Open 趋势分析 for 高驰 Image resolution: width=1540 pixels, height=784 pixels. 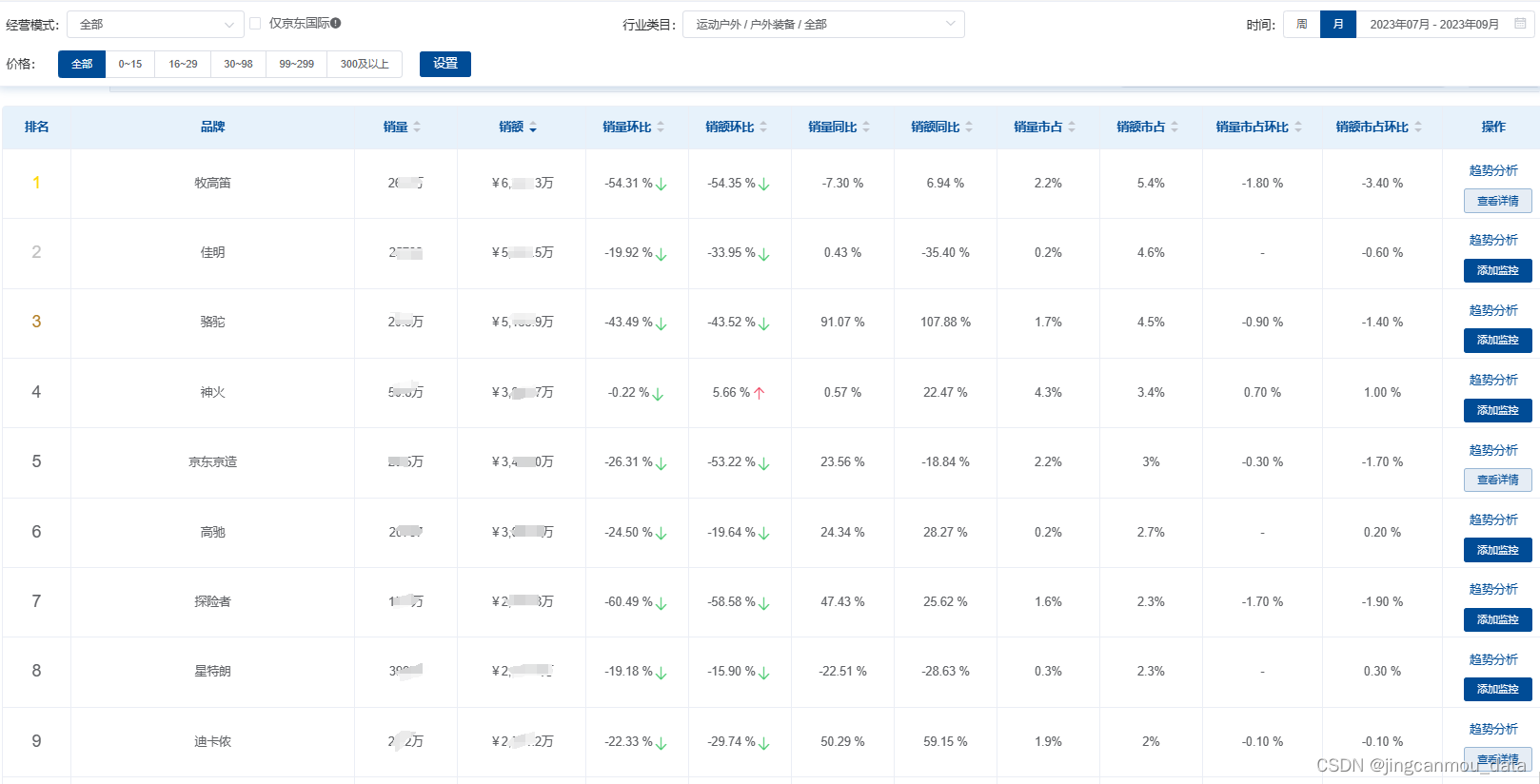click(x=1493, y=519)
